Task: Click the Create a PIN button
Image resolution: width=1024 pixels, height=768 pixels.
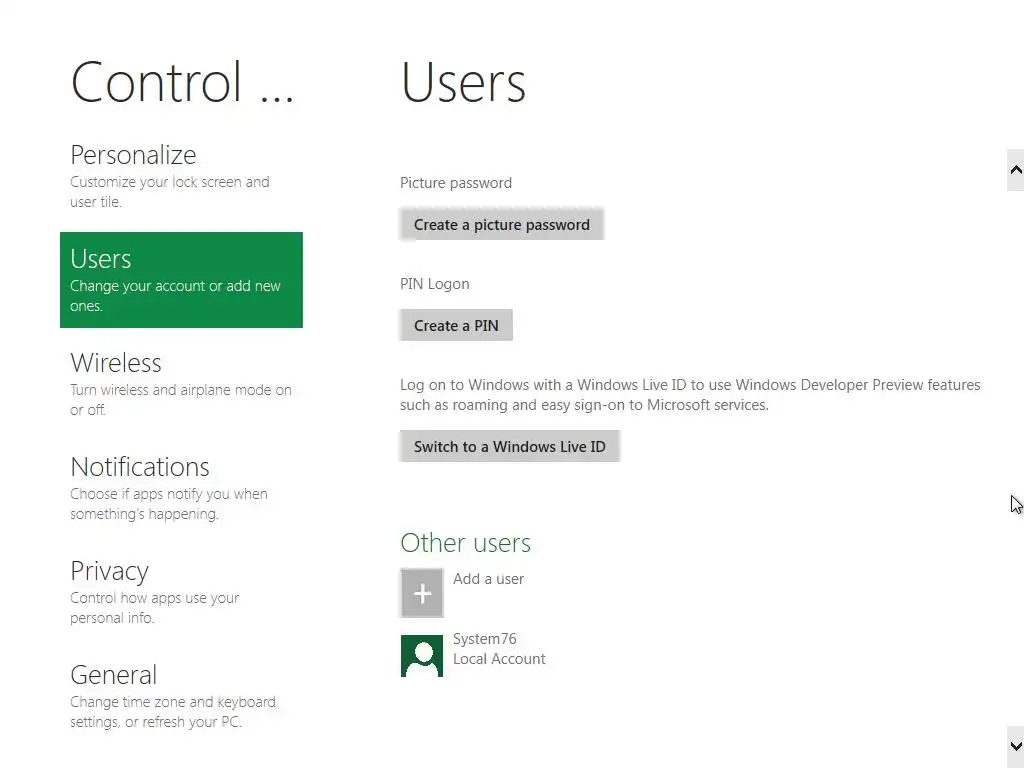Action: point(456,325)
